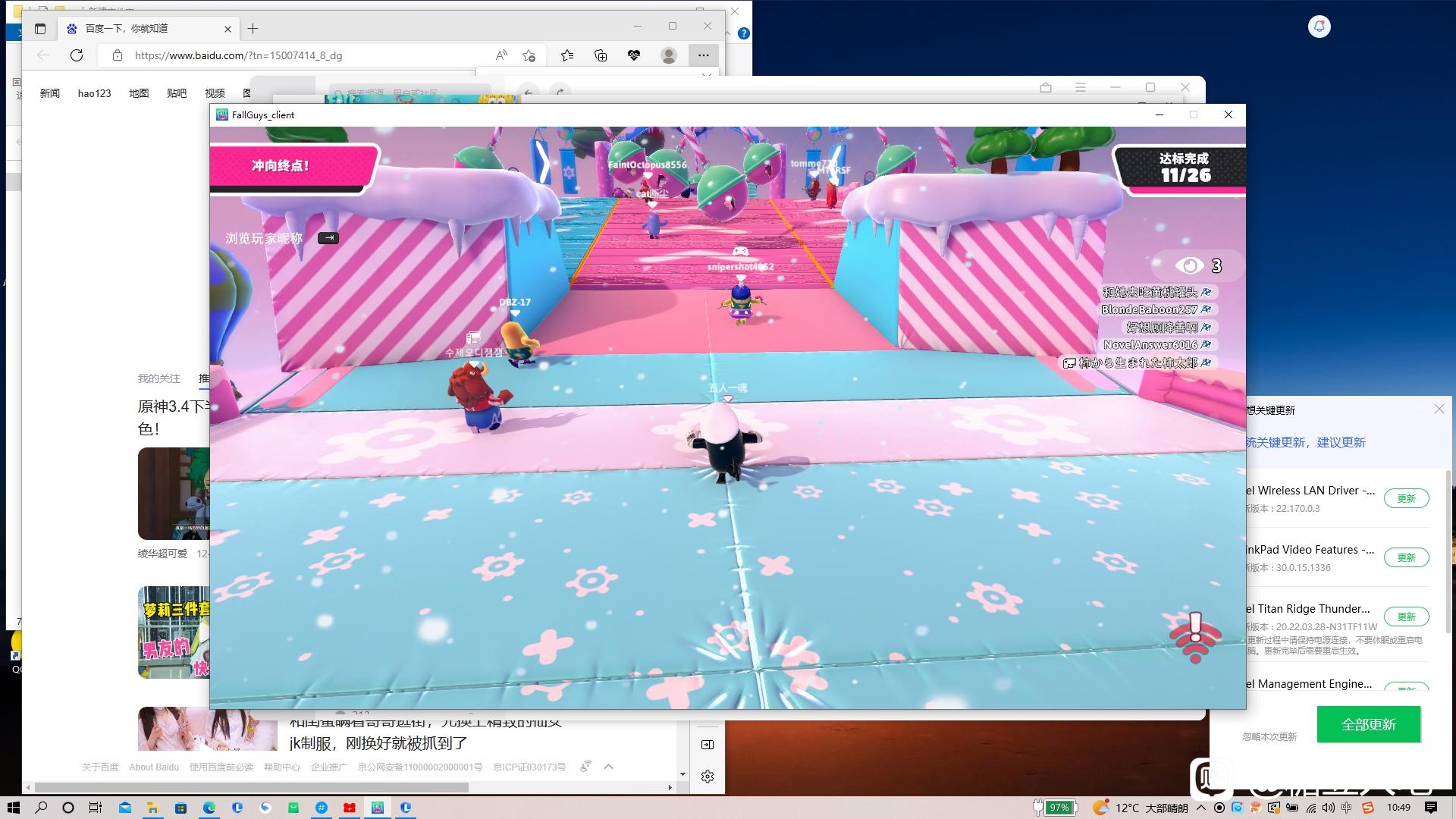Open Windows taskbar search
Image resolution: width=1456 pixels, height=819 pixels.
click(x=41, y=808)
